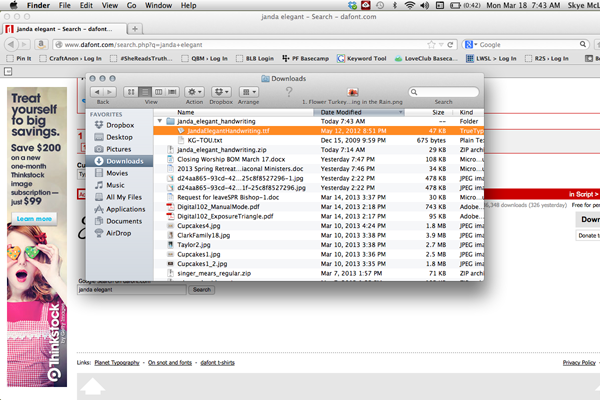Select AirDrop in Finder sidebar

[119, 233]
